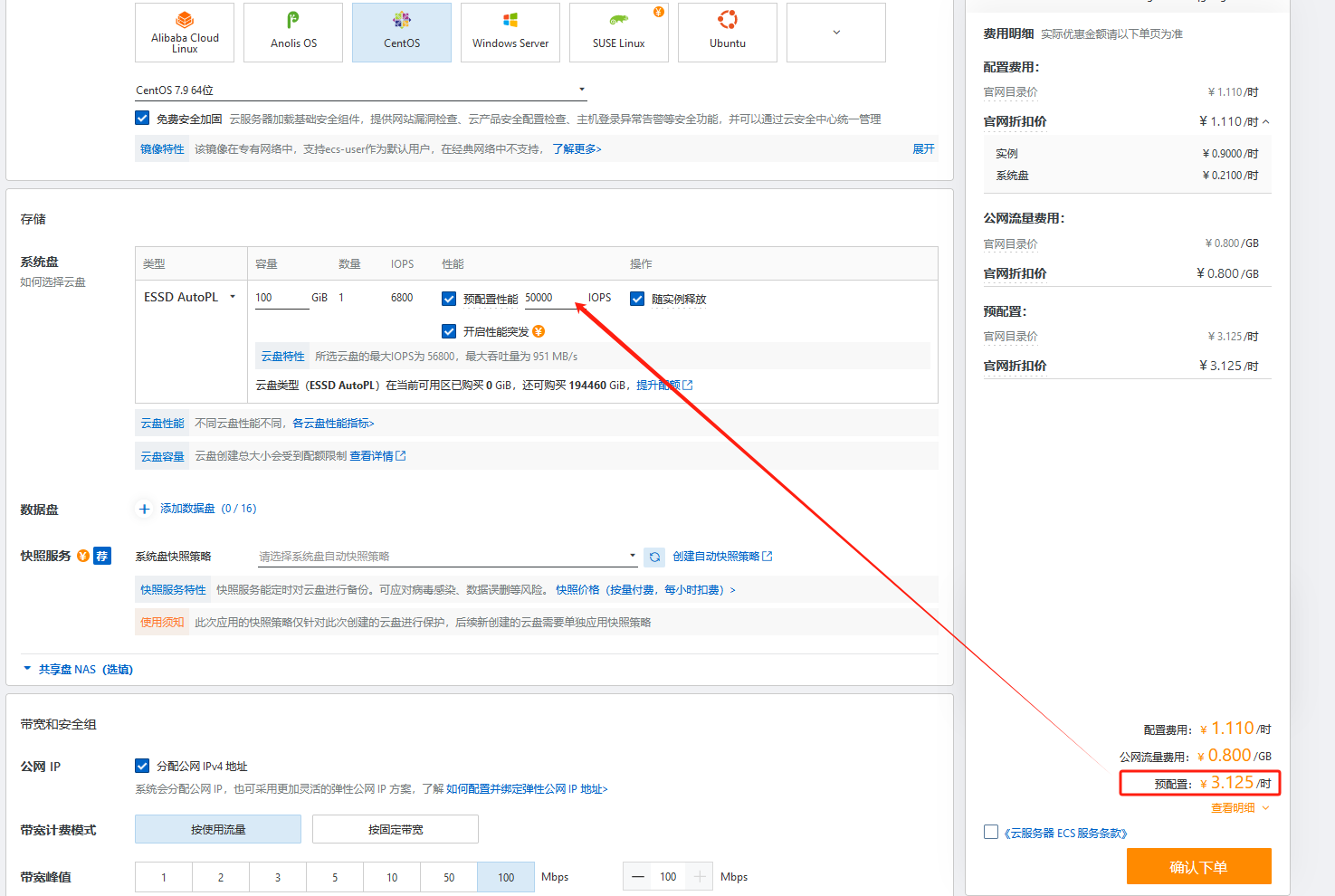
Task: Select bandwidth peak preset 10
Action: pyautogui.click(x=392, y=877)
